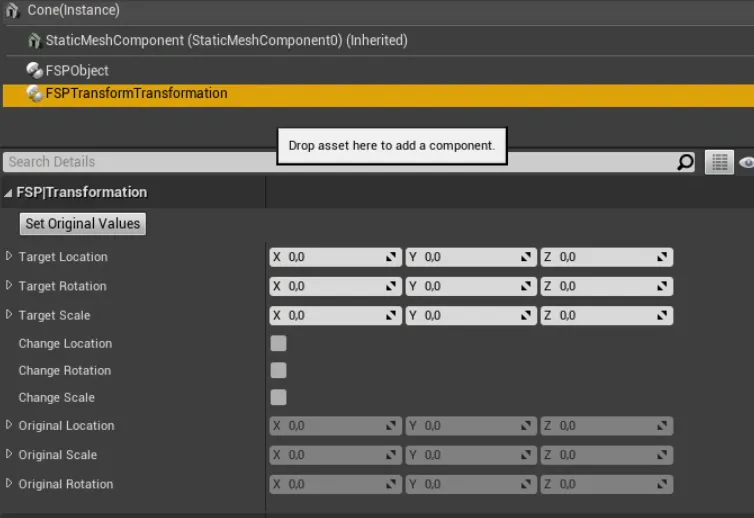Click the Cone(Instance) actor icon
This screenshot has height=518, width=754.
[13, 10]
